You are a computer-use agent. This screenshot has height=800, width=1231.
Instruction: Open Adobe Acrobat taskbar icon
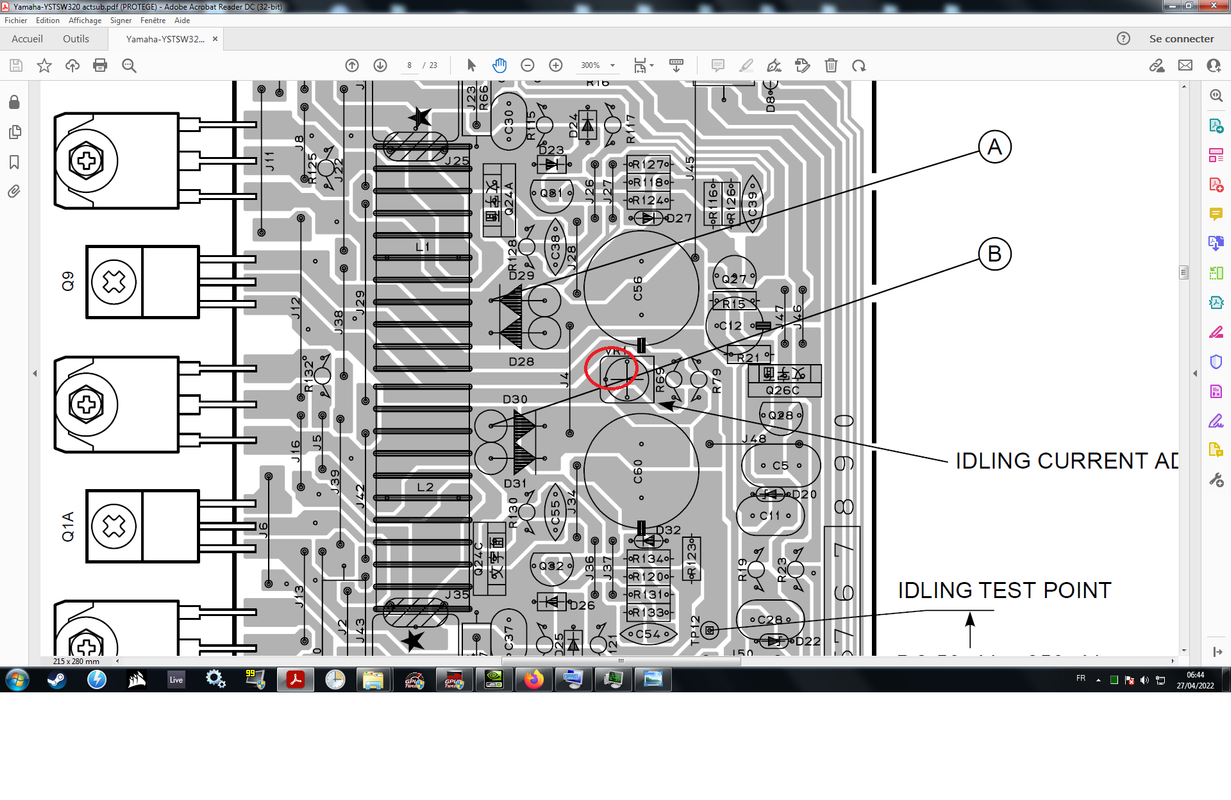(x=295, y=679)
